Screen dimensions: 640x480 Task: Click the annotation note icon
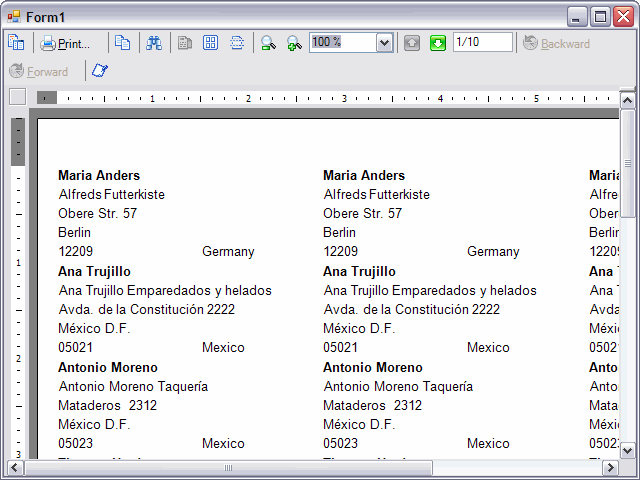[x=100, y=71]
